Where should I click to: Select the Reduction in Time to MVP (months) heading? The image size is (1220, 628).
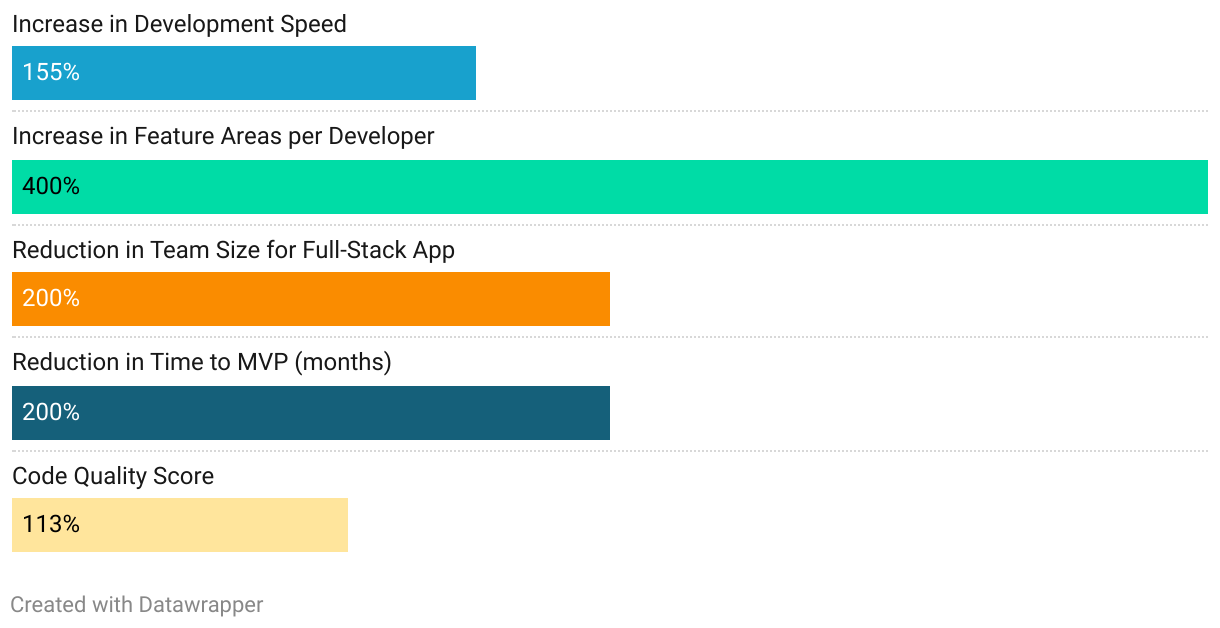click(202, 363)
